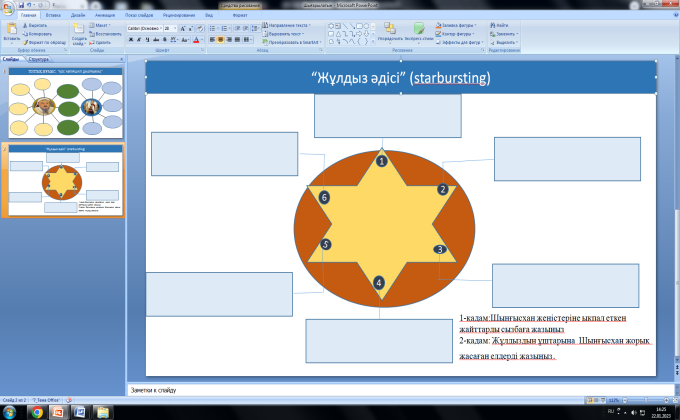
Task: Open the font size dropdown
Action: tap(175, 29)
